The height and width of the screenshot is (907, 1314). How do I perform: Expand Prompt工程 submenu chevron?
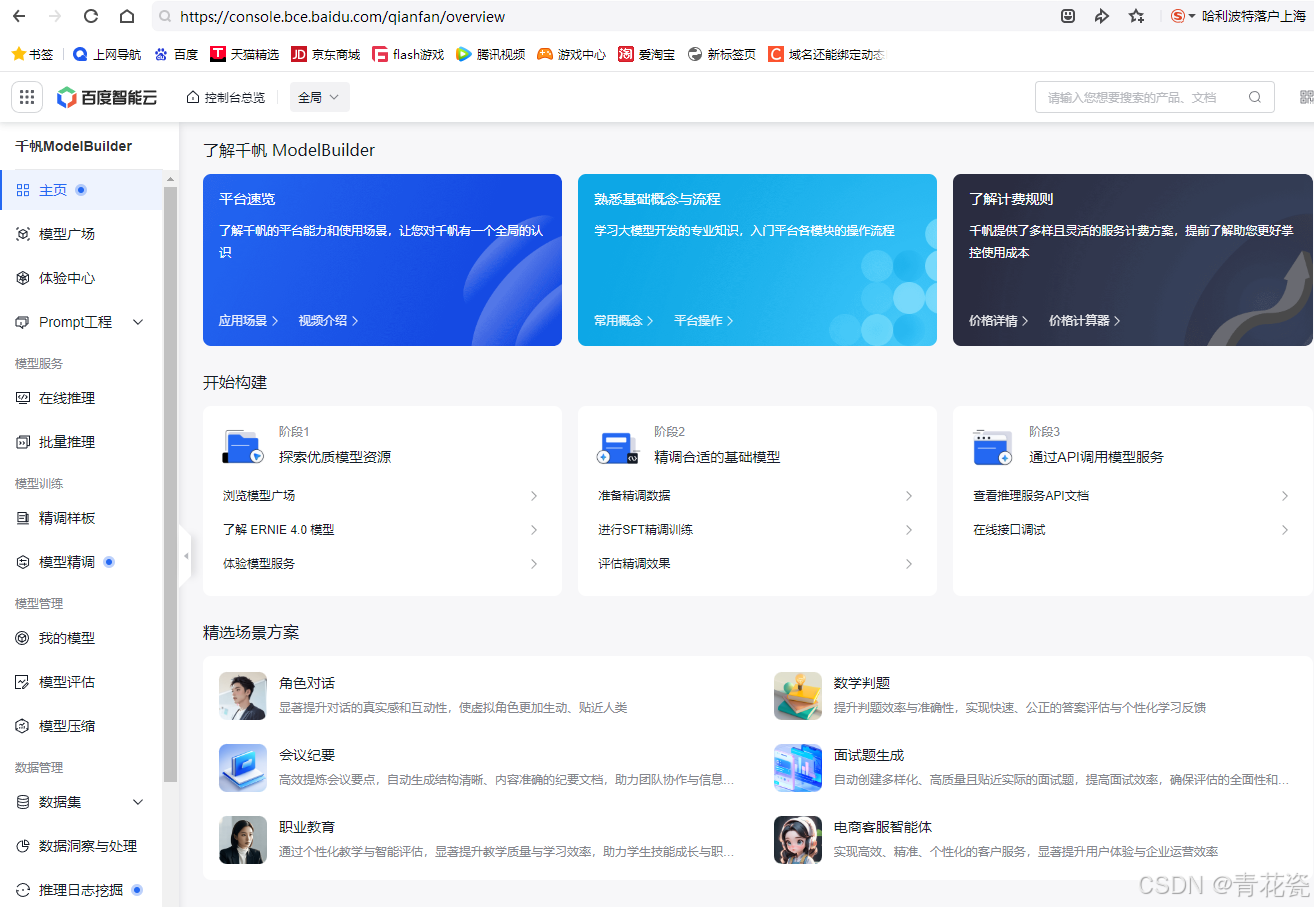(x=138, y=322)
